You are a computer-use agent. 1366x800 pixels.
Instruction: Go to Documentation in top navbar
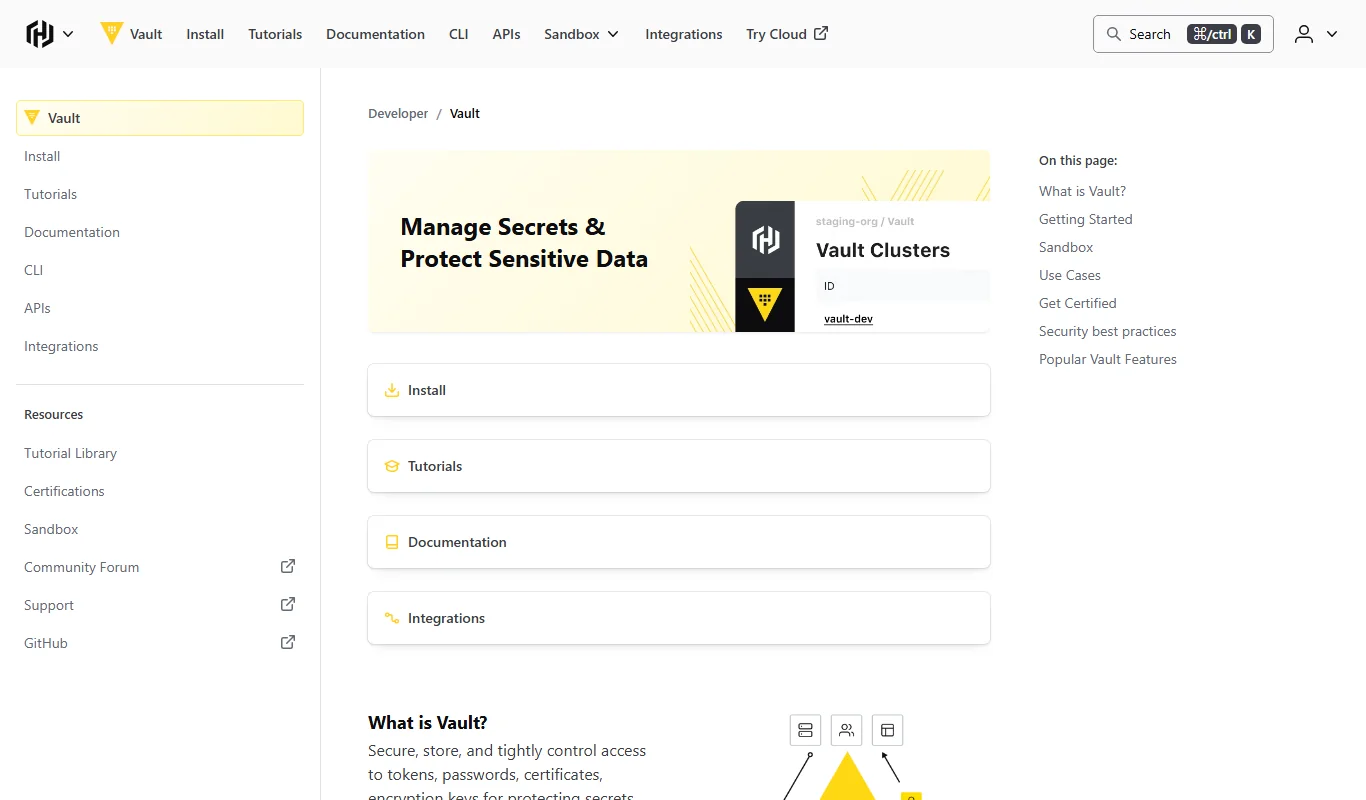pos(375,34)
